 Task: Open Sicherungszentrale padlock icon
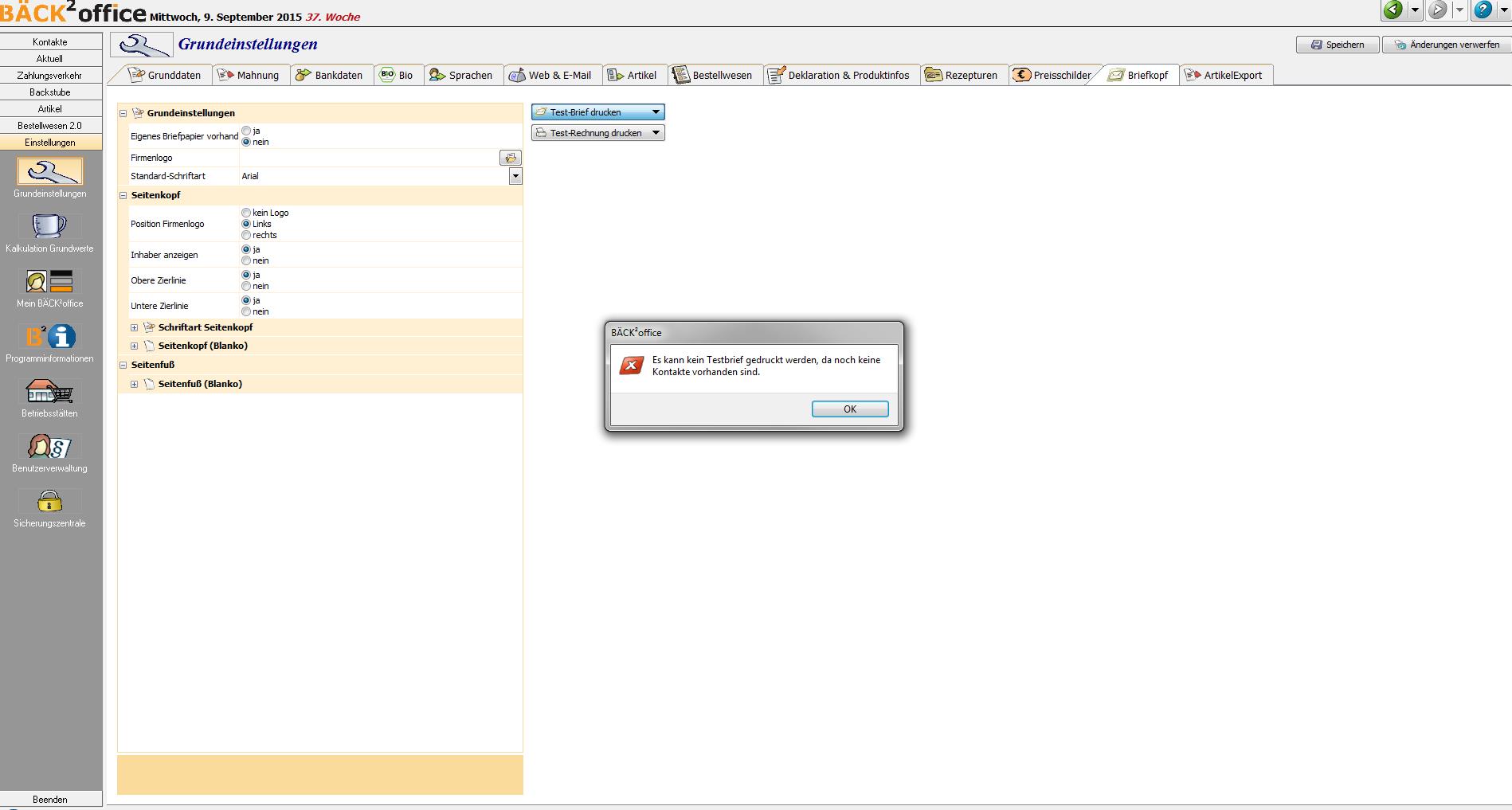pos(49,502)
